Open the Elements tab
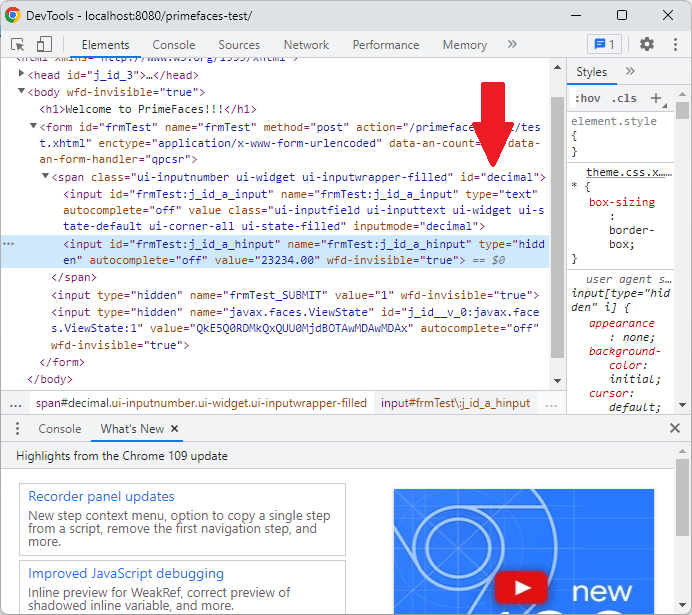Image resolution: width=692 pixels, height=615 pixels. point(105,45)
